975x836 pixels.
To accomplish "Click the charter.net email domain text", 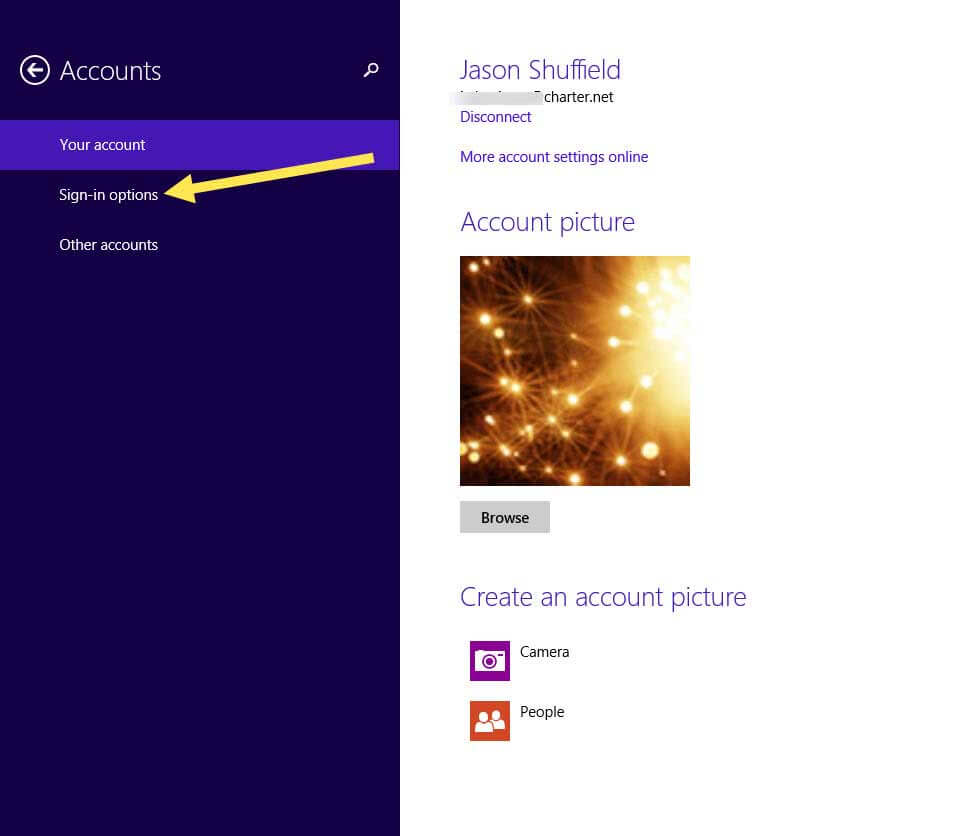I will click(578, 97).
